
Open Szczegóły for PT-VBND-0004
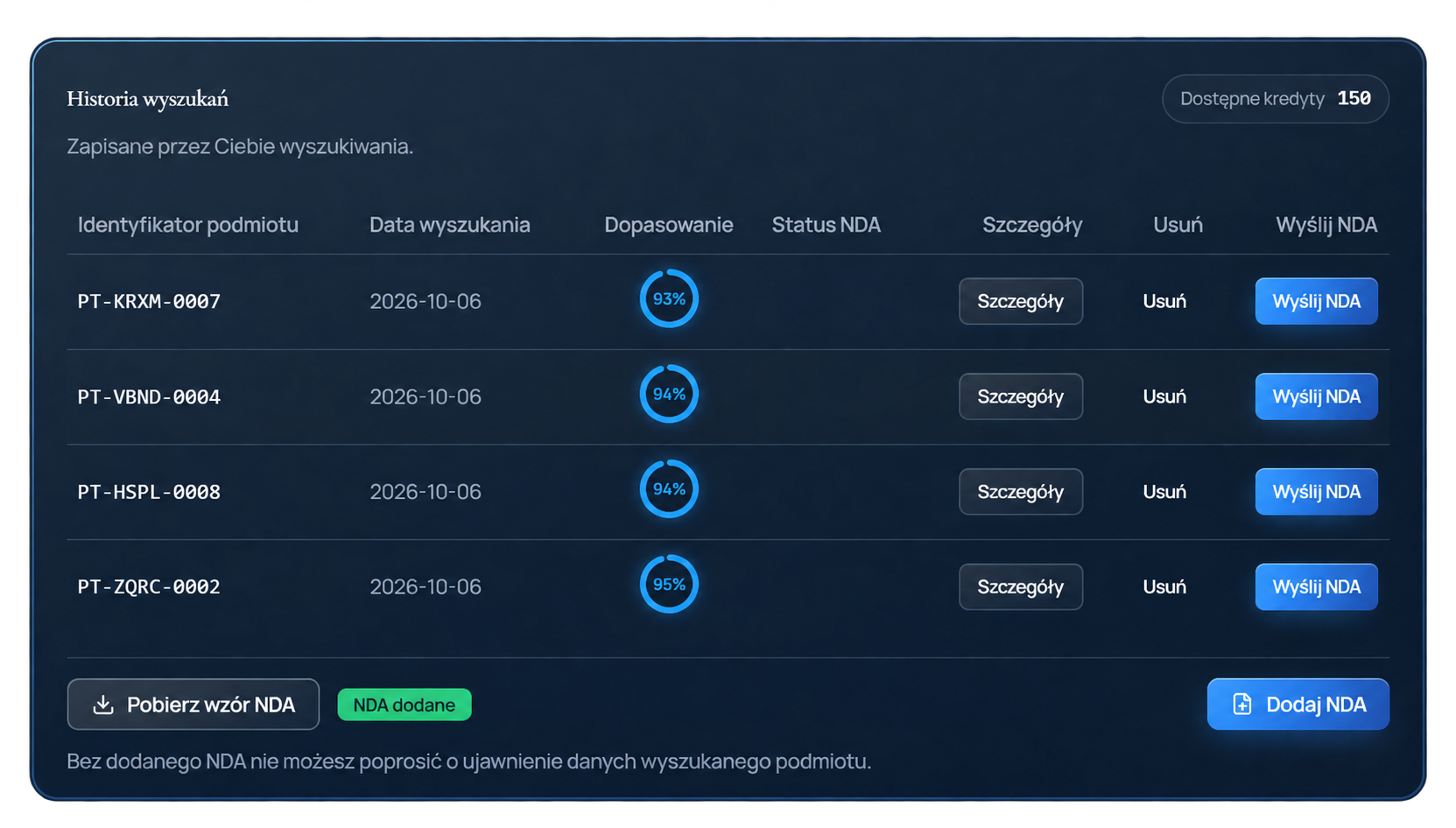coord(1020,396)
